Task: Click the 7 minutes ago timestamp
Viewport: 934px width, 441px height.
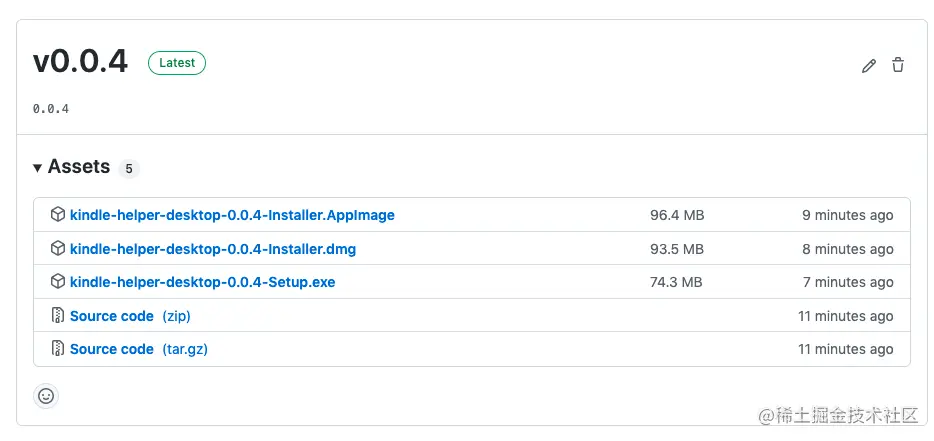Action: tap(848, 282)
